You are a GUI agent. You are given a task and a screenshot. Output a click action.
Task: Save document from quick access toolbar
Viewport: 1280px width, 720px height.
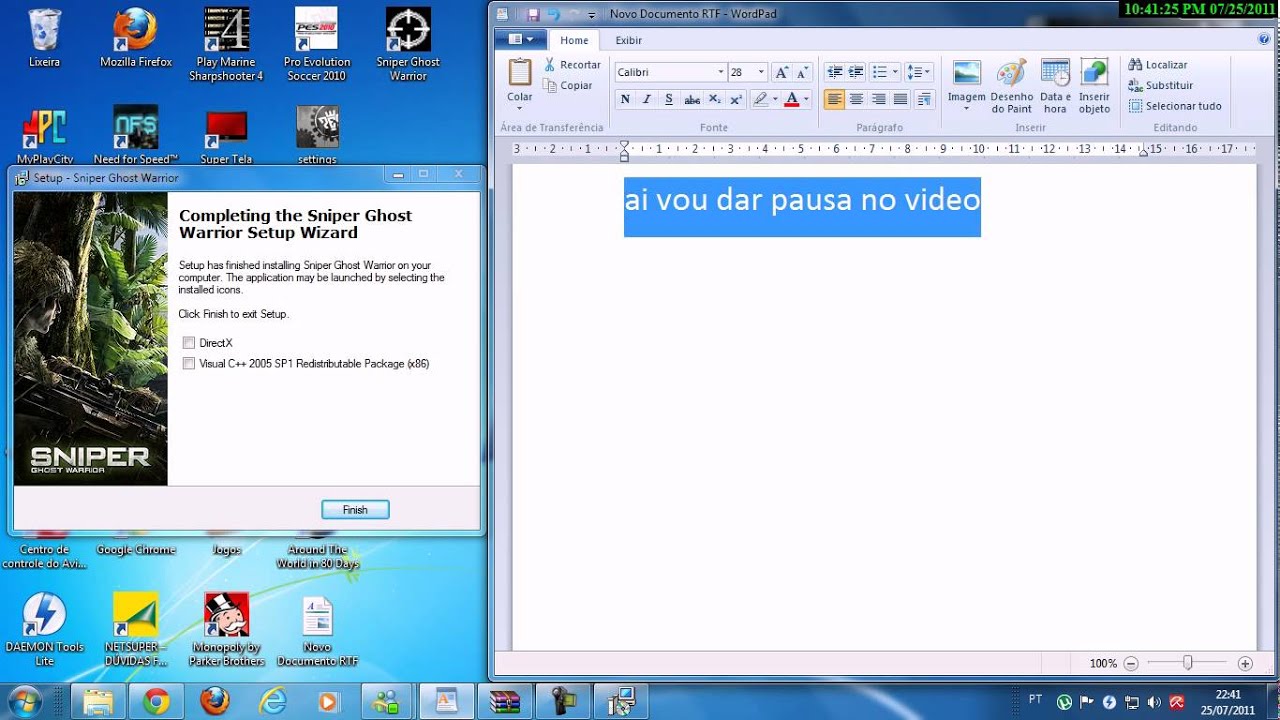(x=533, y=14)
